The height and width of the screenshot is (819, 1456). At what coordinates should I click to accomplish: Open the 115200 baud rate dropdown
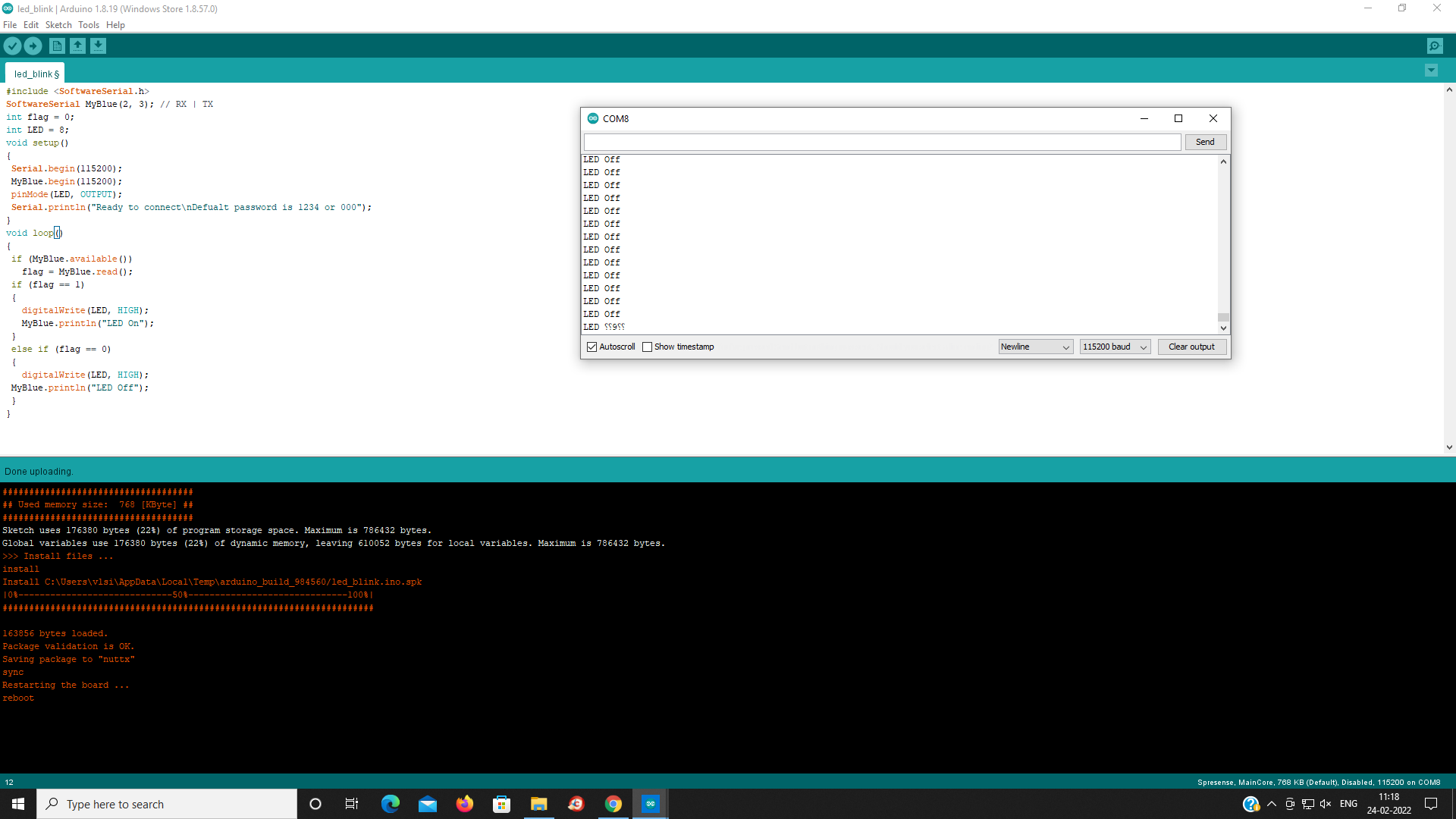(1115, 347)
